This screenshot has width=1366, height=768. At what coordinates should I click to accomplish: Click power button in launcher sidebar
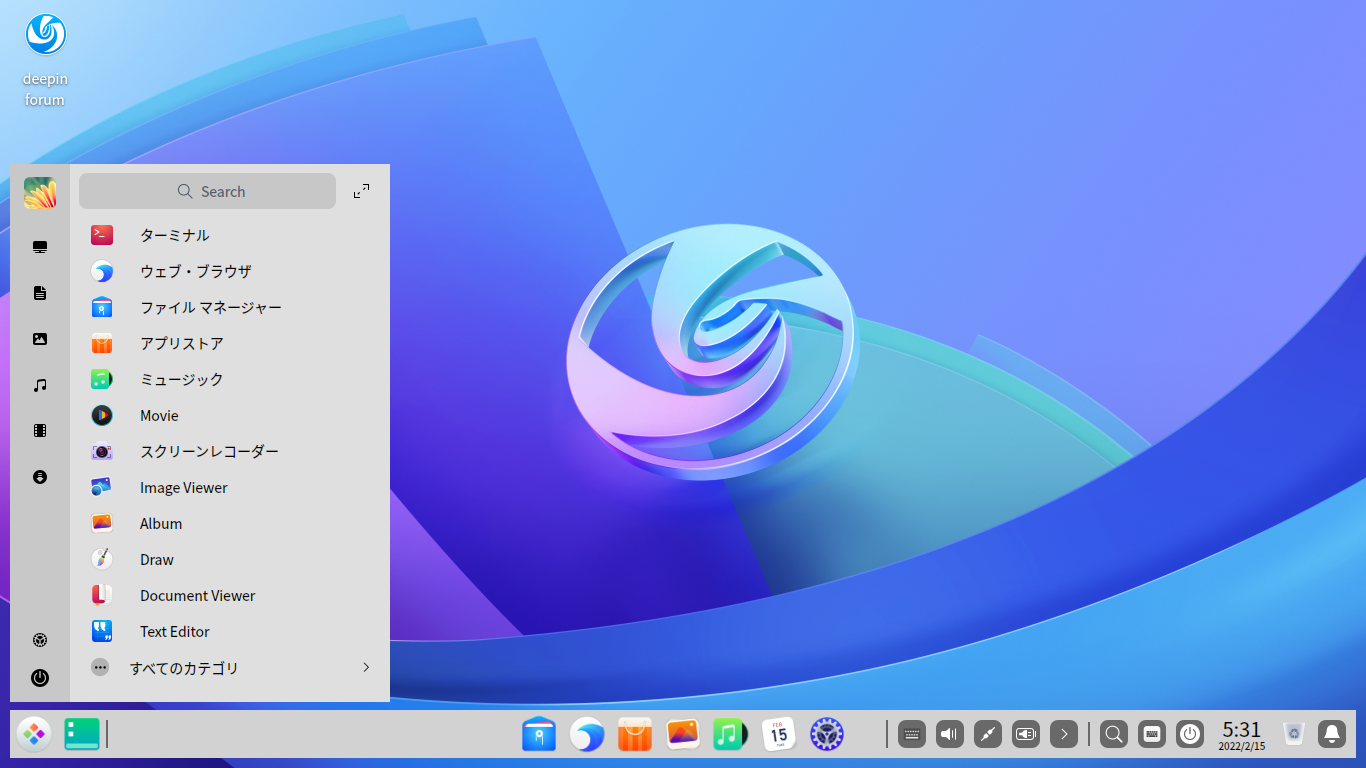point(40,678)
